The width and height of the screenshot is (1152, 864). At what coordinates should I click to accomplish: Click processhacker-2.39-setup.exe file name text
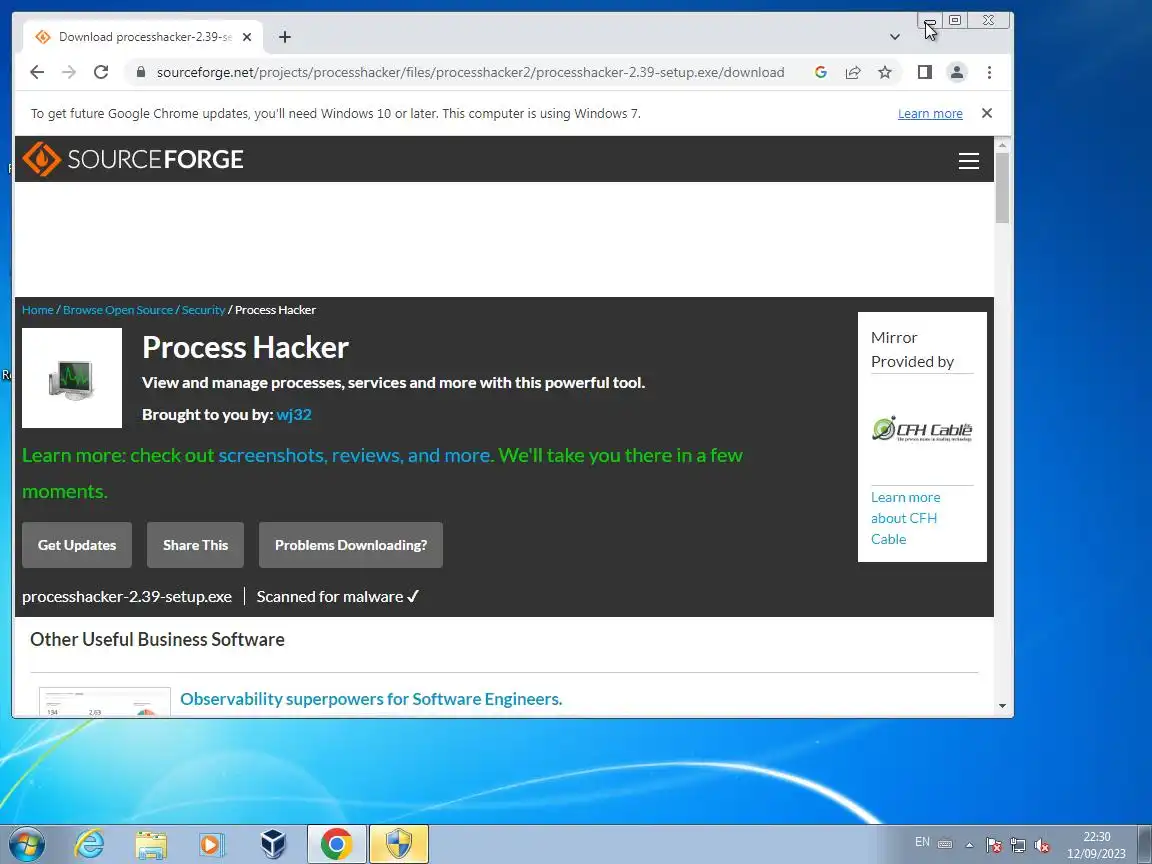pos(127,597)
